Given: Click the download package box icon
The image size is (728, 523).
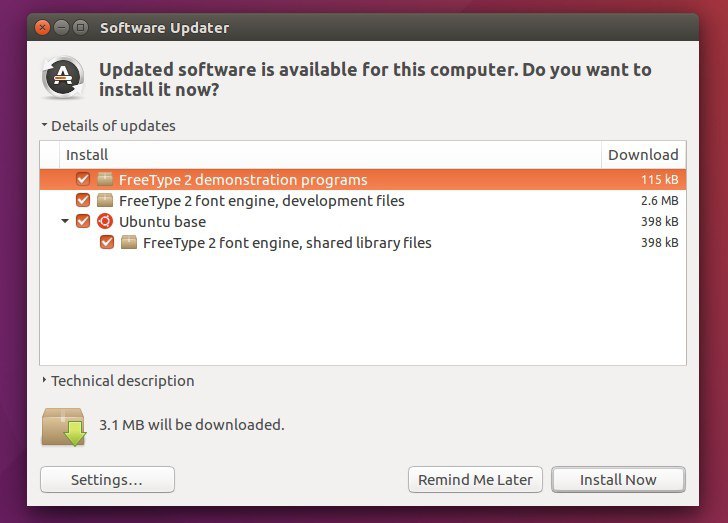Looking at the screenshot, I should (x=63, y=426).
